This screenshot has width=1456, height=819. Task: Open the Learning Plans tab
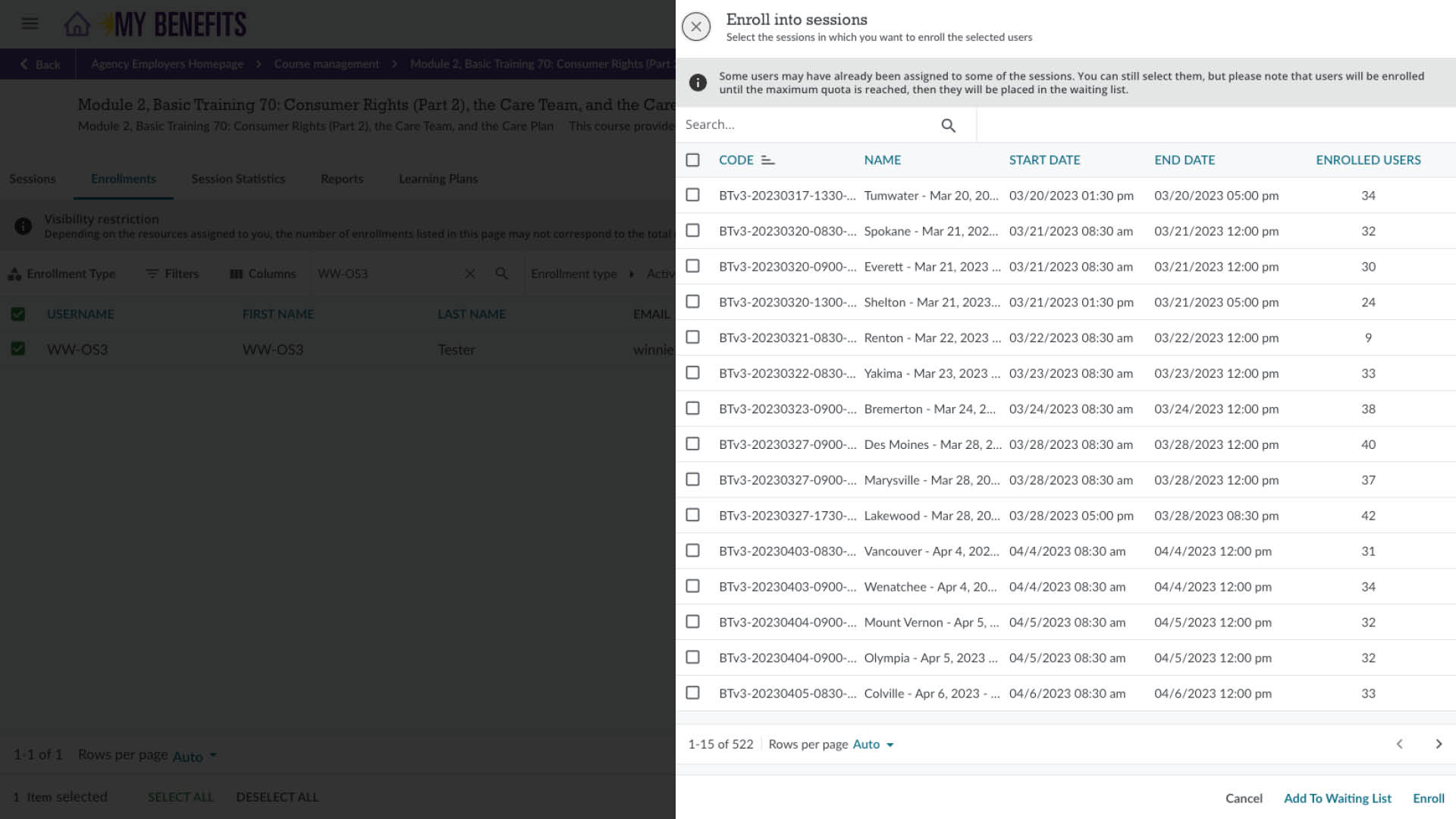pyautogui.click(x=438, y=179)
